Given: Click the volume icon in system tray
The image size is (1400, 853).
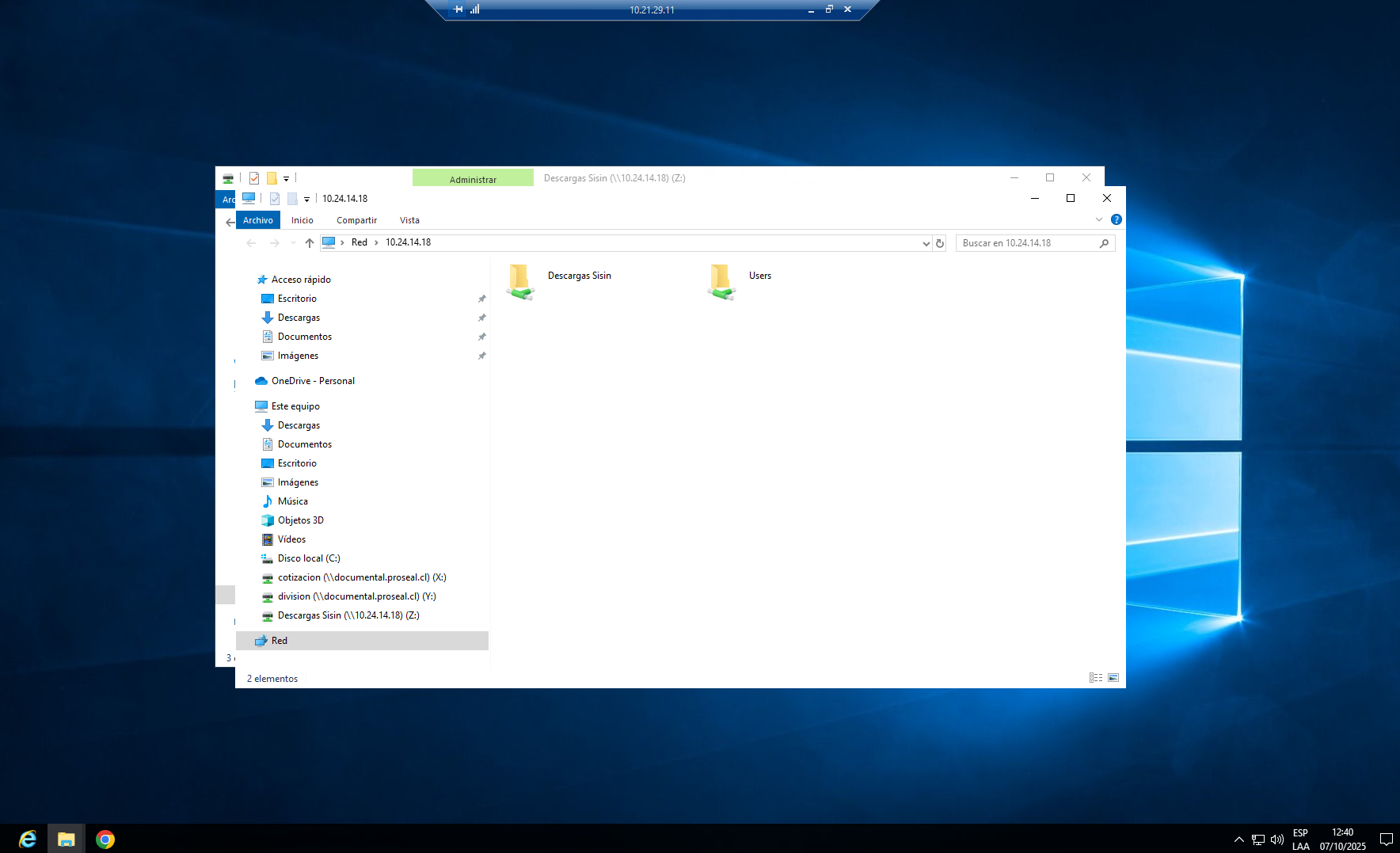Looking at the screenshot, I should 1276,840.
